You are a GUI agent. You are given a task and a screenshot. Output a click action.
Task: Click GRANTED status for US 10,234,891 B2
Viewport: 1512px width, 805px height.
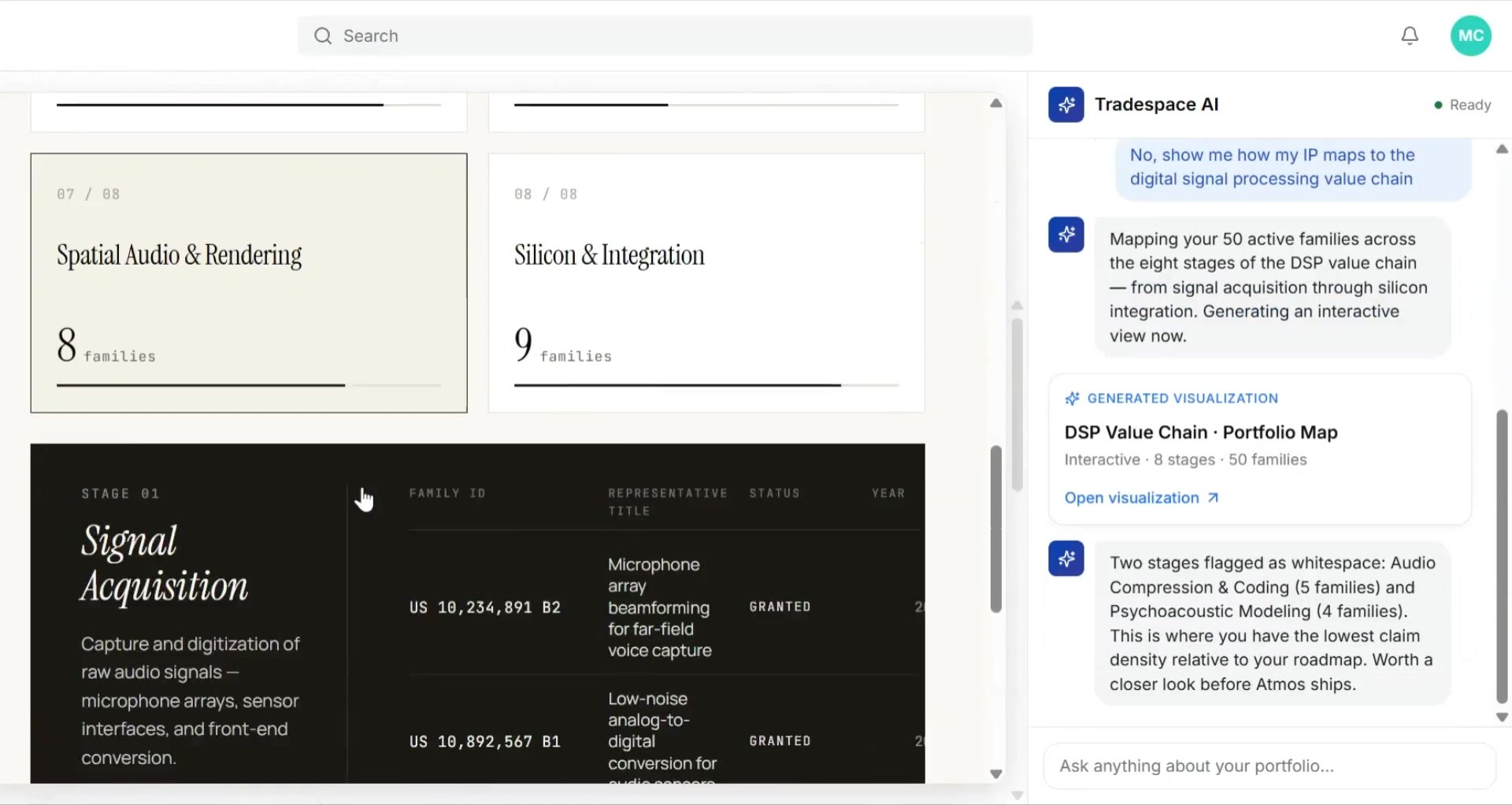(780, 607)
